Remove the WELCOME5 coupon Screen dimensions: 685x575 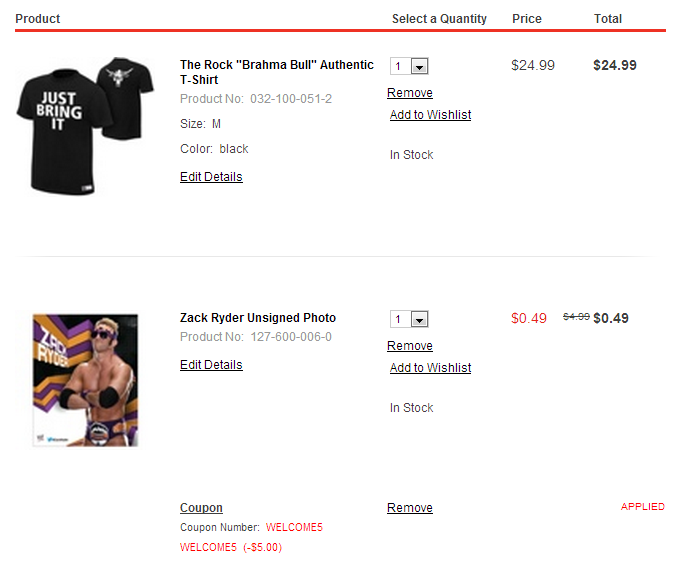410,508
